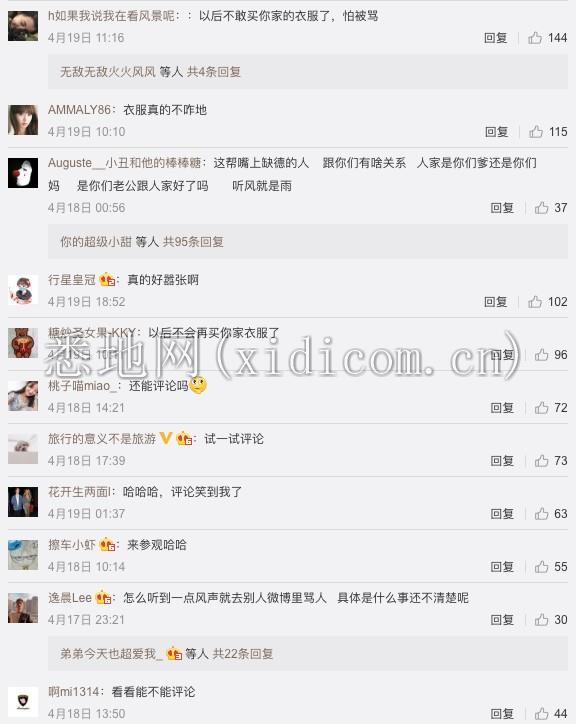Open the 无敌无敌火火凤凤 user link
The height and width of the screenshot is (724, 576).
[108, 72]
